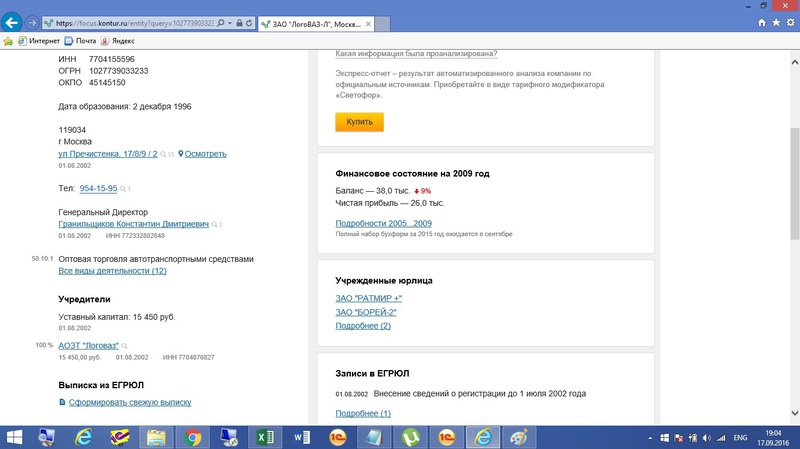Open the browser home page icon
800x449 pixels.
pos(762,22)
